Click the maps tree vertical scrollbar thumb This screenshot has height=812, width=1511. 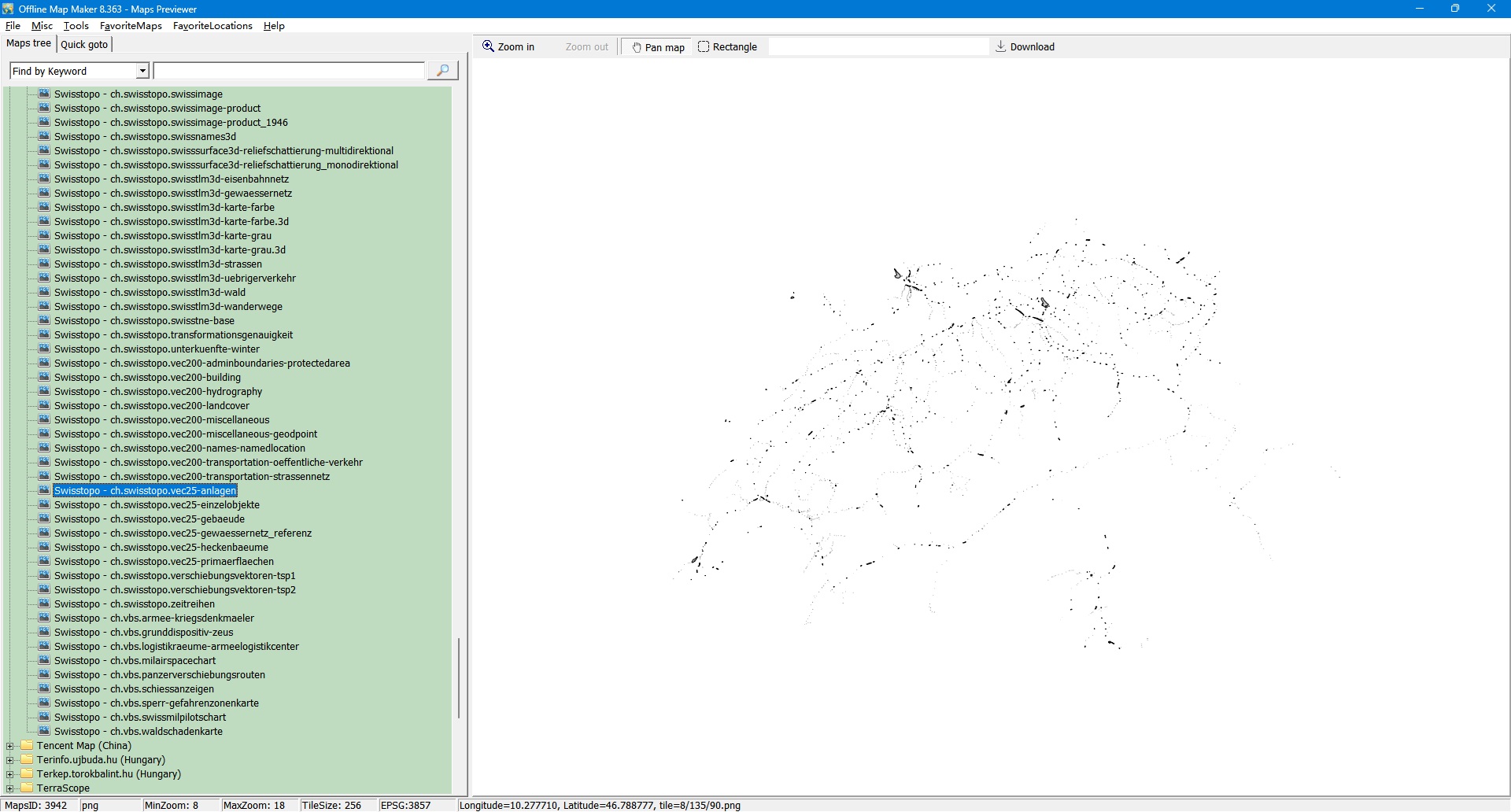pyautogui.click(x=459, y=677)
